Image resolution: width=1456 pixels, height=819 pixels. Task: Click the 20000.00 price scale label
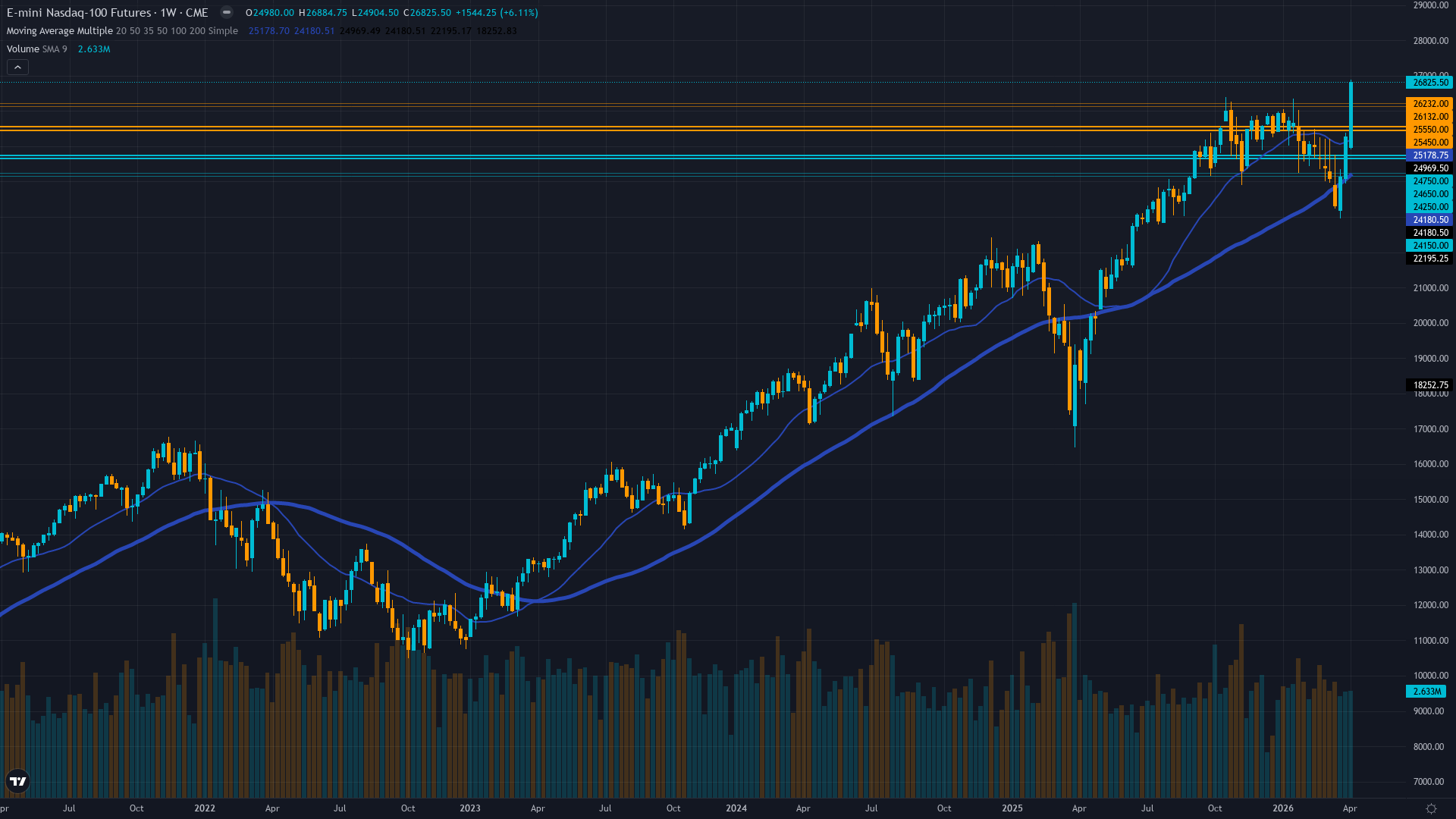point(1430,323)
